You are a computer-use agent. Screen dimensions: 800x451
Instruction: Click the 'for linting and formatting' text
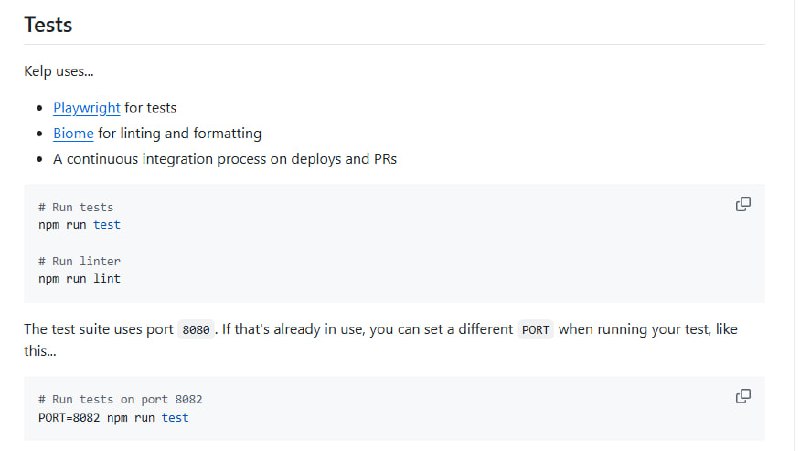click(x=180, y=133)
